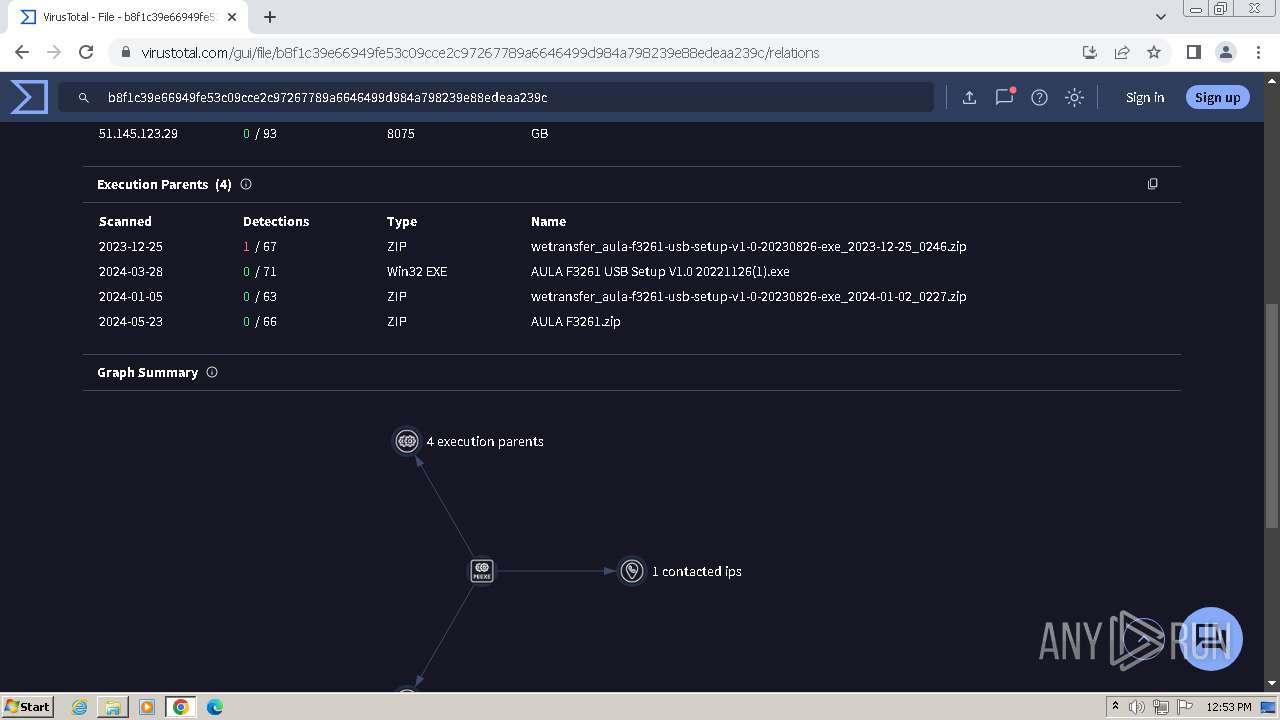Open Microsoft Edge from taskbar
1280x720 pixels.
[x=214, y=707]
